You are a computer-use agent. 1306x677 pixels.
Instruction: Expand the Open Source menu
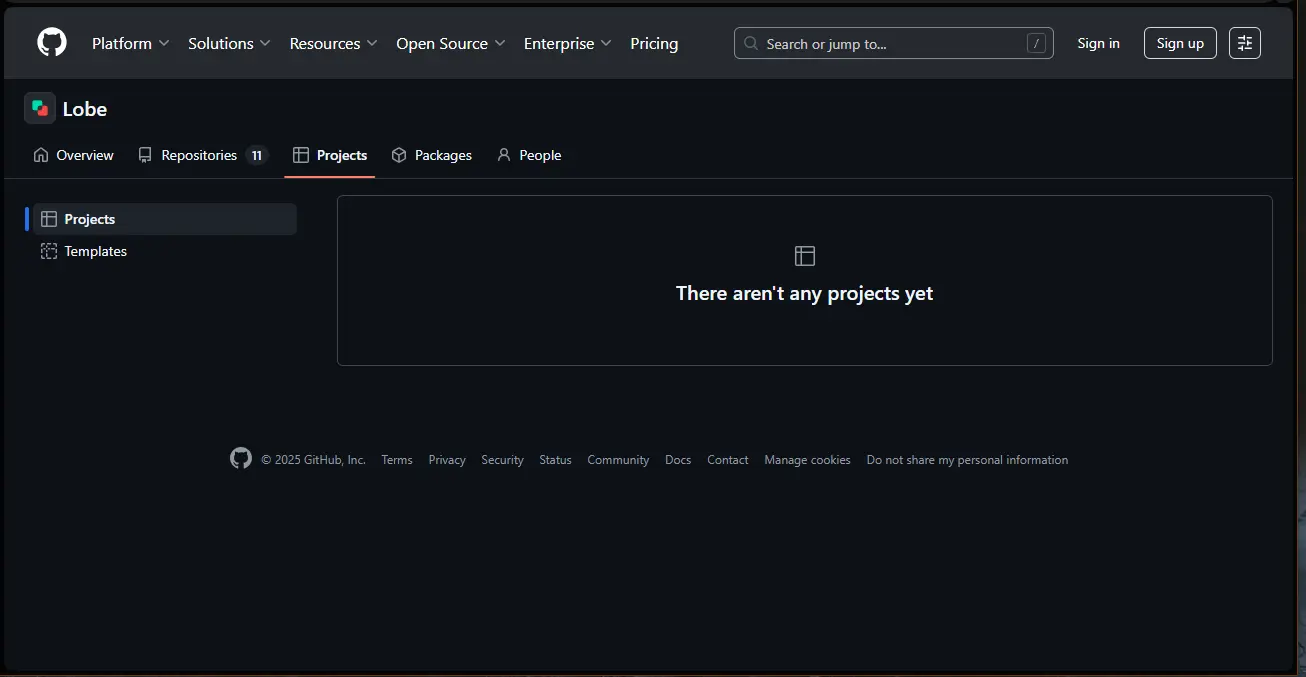(451, 43)
